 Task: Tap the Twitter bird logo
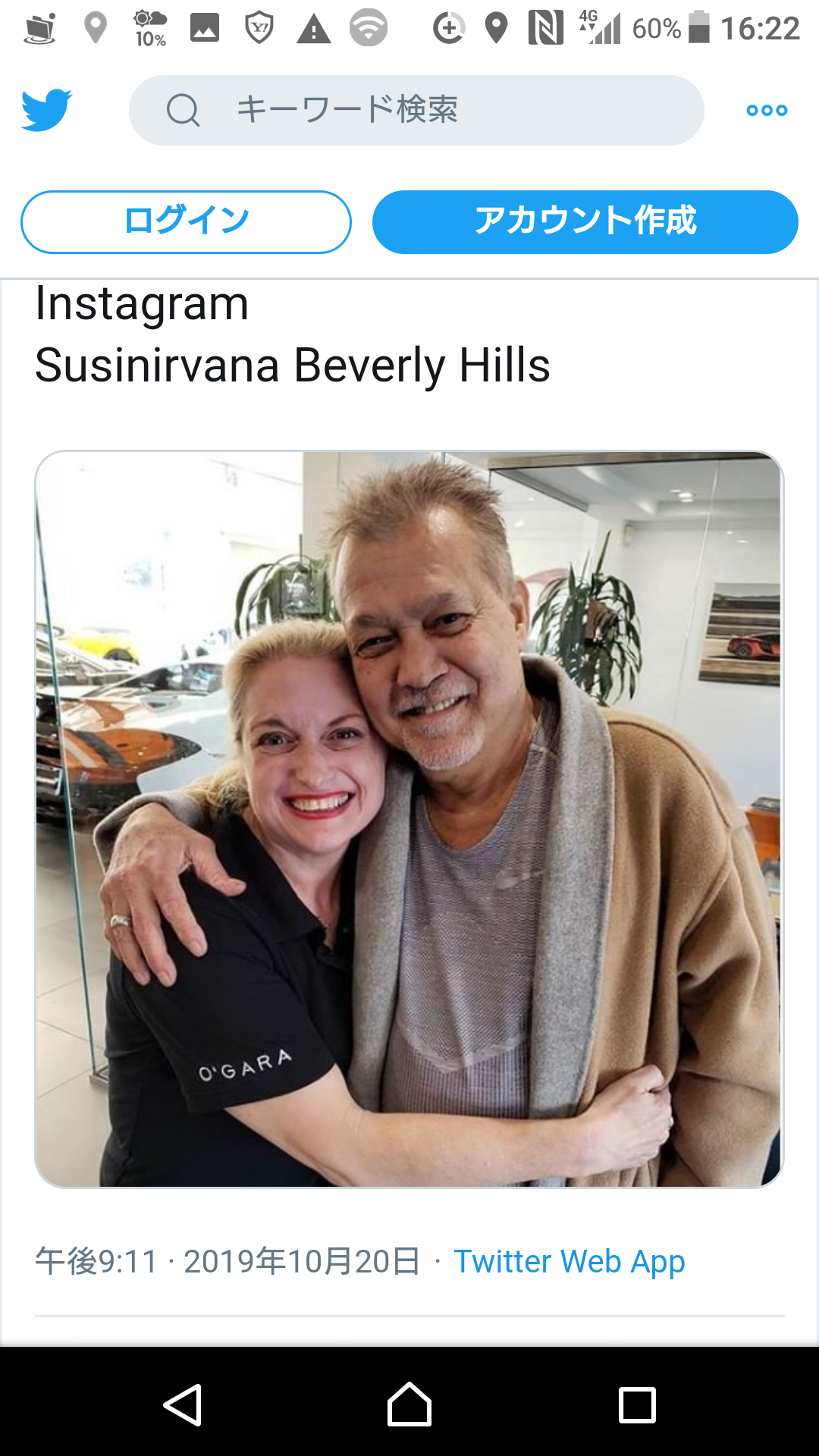point(46,110)
